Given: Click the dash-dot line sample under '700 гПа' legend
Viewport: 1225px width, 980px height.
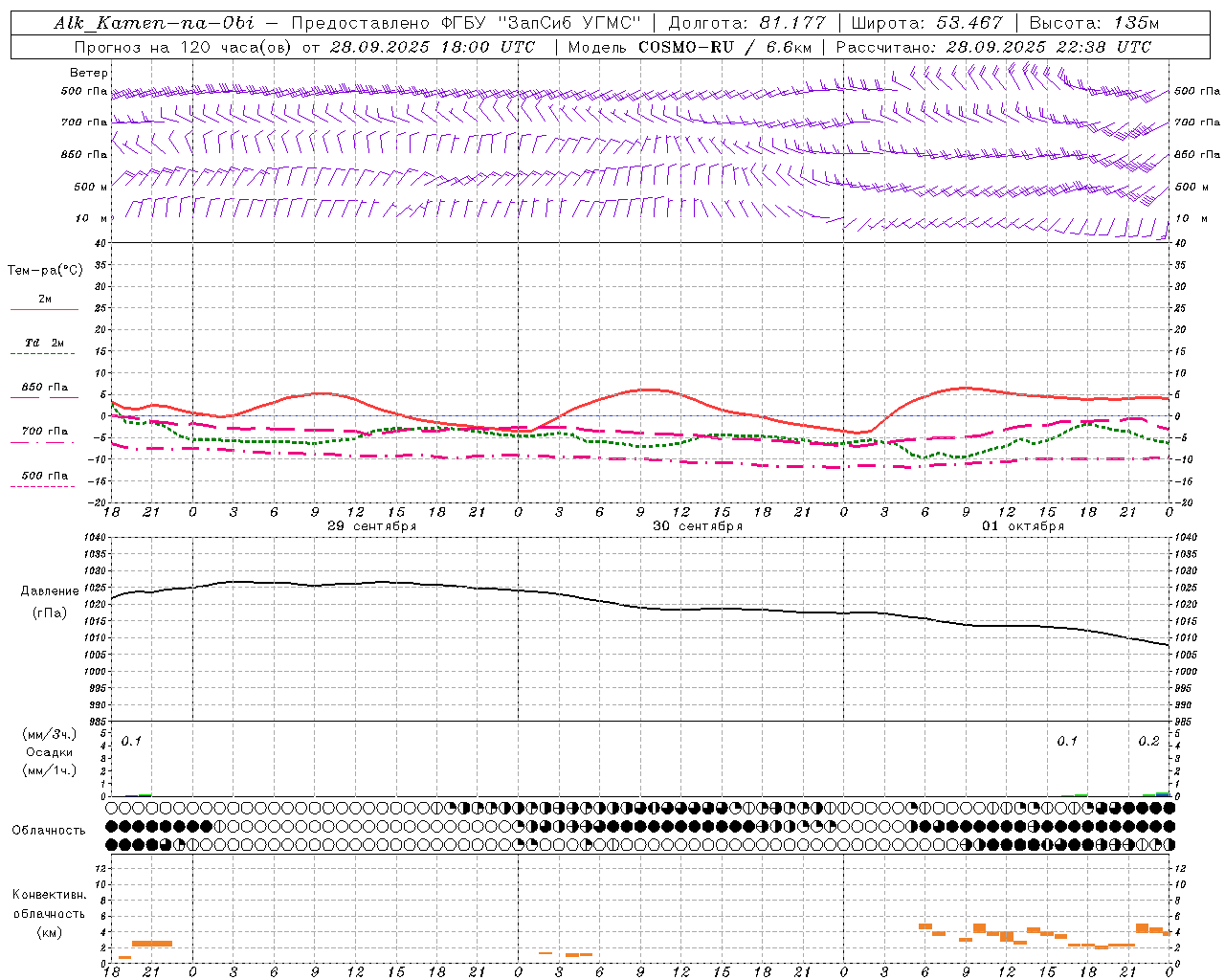Looking at the screenshot, I should point(44,442).
